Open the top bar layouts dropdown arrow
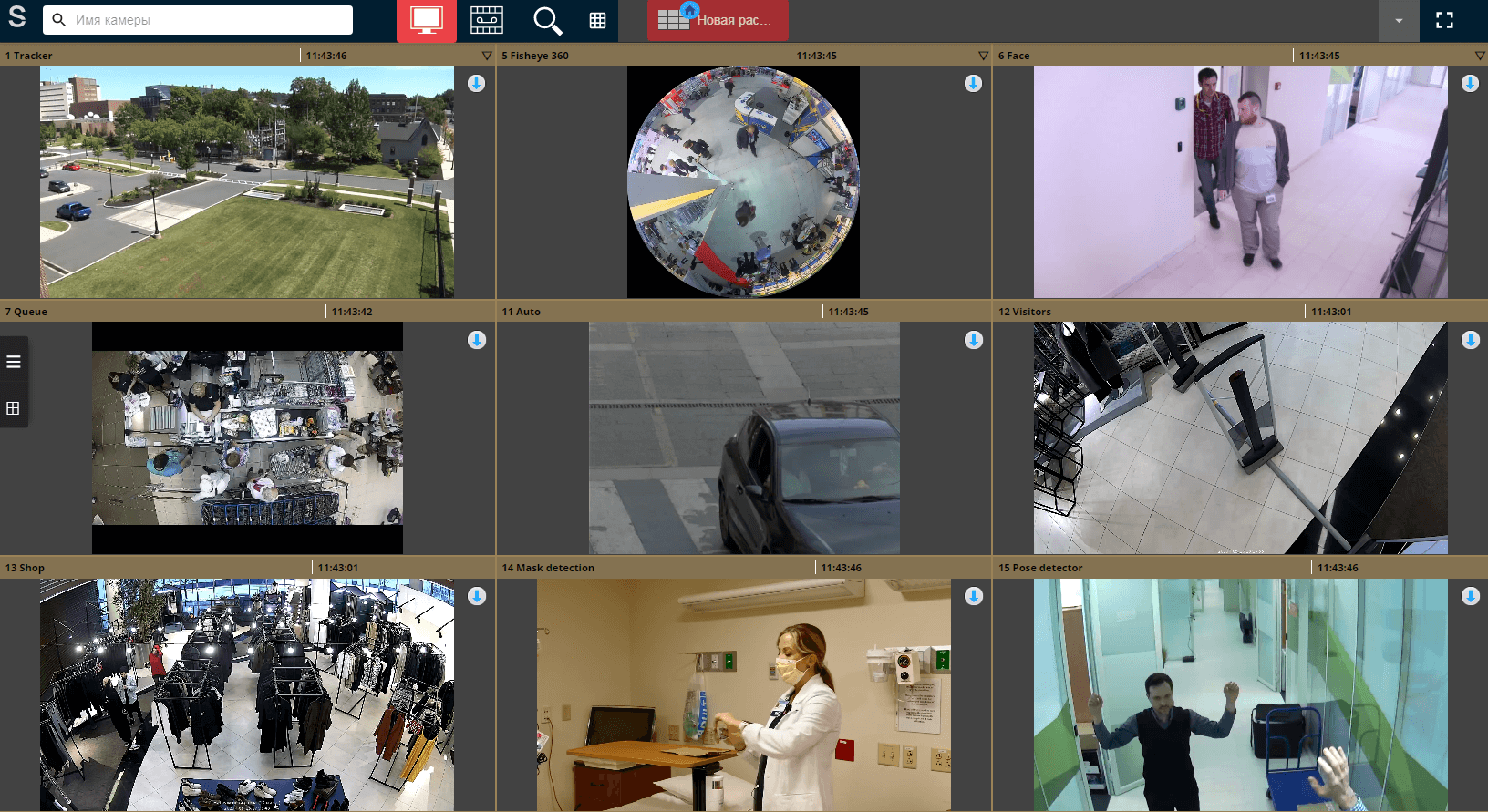Screen dimensions: 1488x812 click(x=1398, y=21)
